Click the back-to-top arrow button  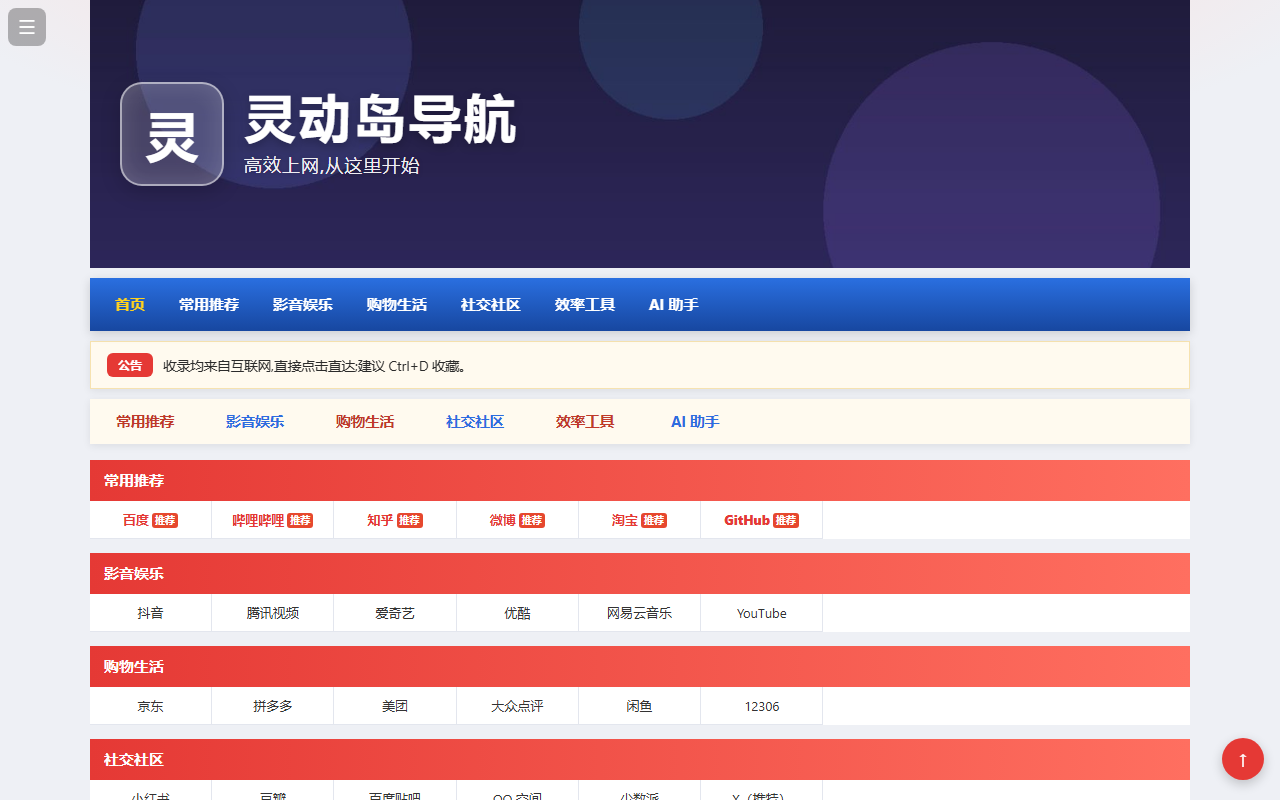(x=1243, y=758)
